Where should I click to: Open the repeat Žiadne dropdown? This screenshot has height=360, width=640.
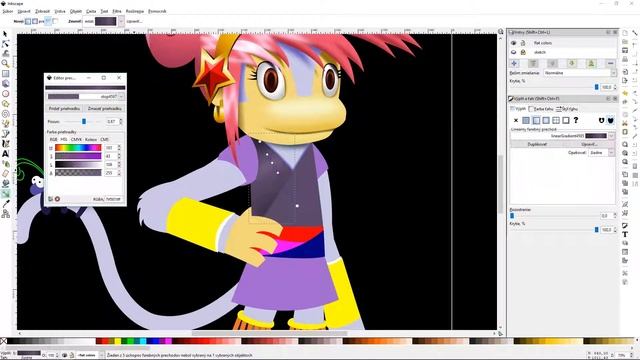point(611,152)
